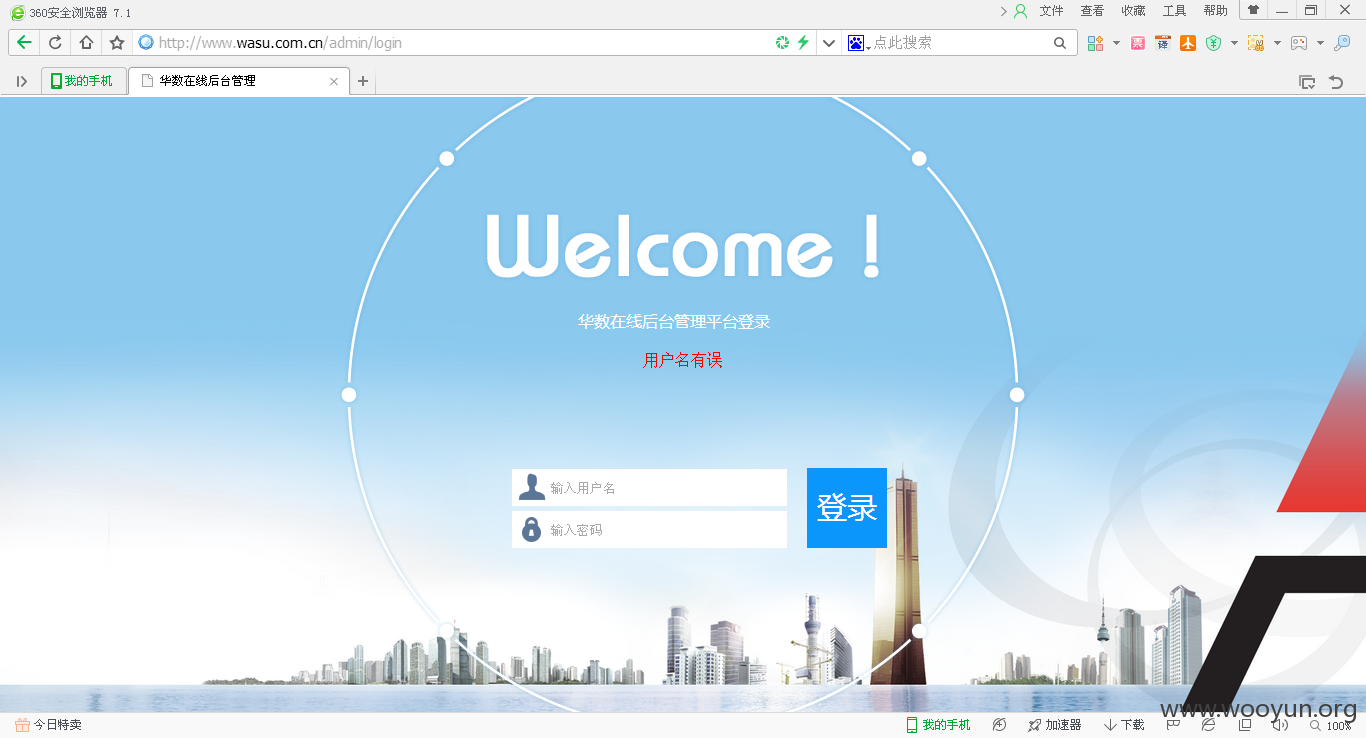Open the 译 translate extension icon
This screenshot has width=1366, height=738.
(x=1162, y=43)
